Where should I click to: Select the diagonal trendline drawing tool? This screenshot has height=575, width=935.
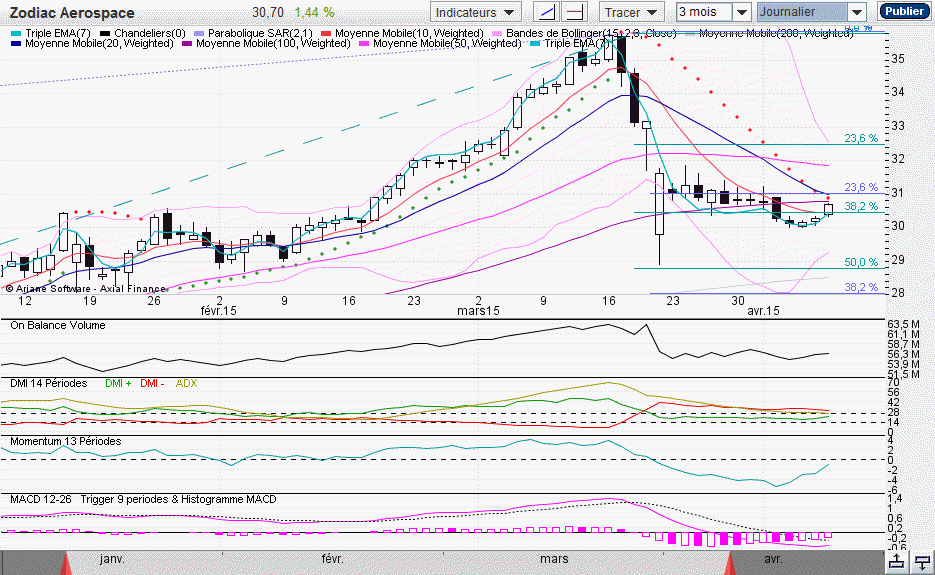(547, 12)
